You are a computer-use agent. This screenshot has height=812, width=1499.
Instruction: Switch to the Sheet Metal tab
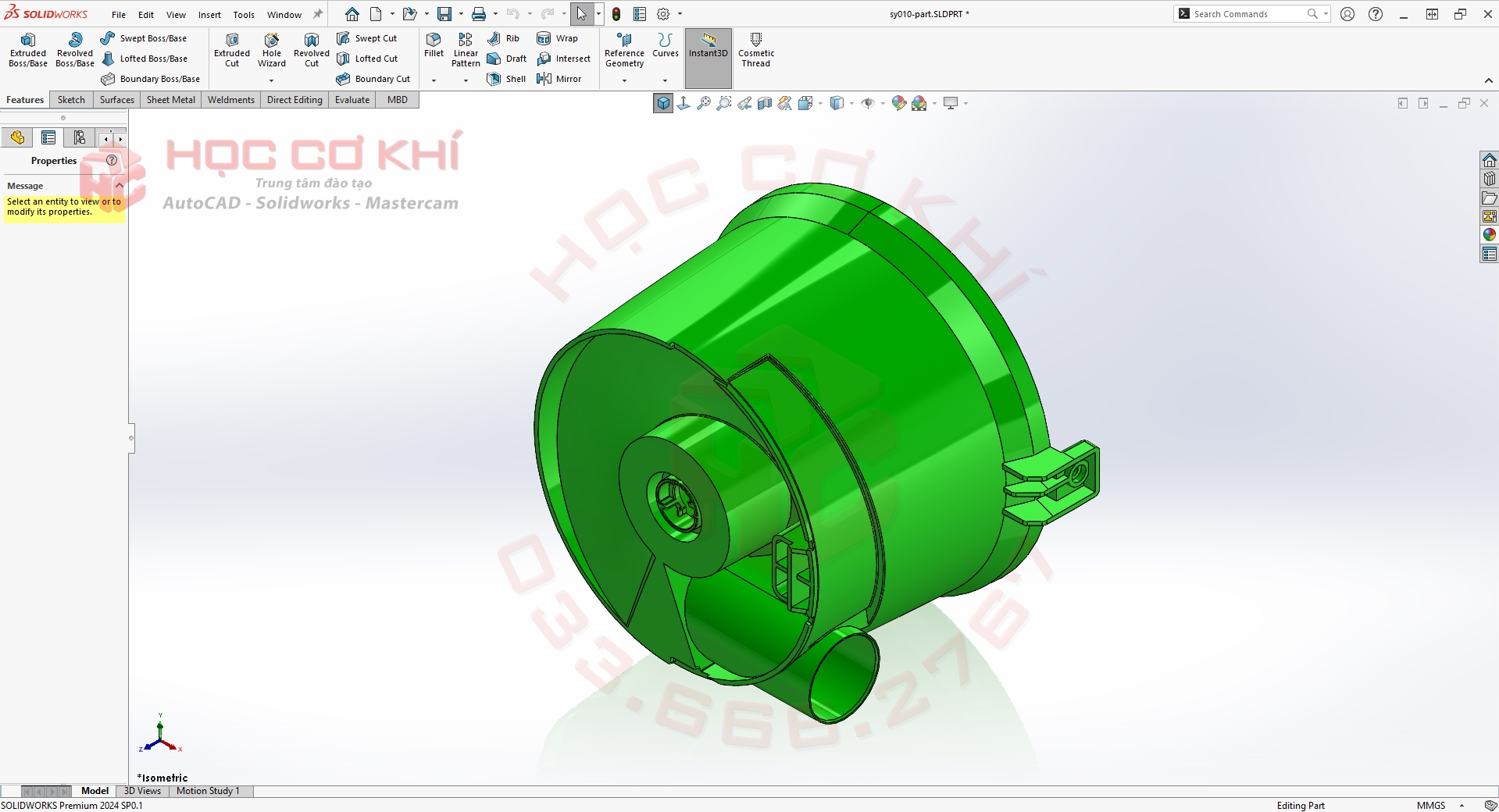coord(171,100)
